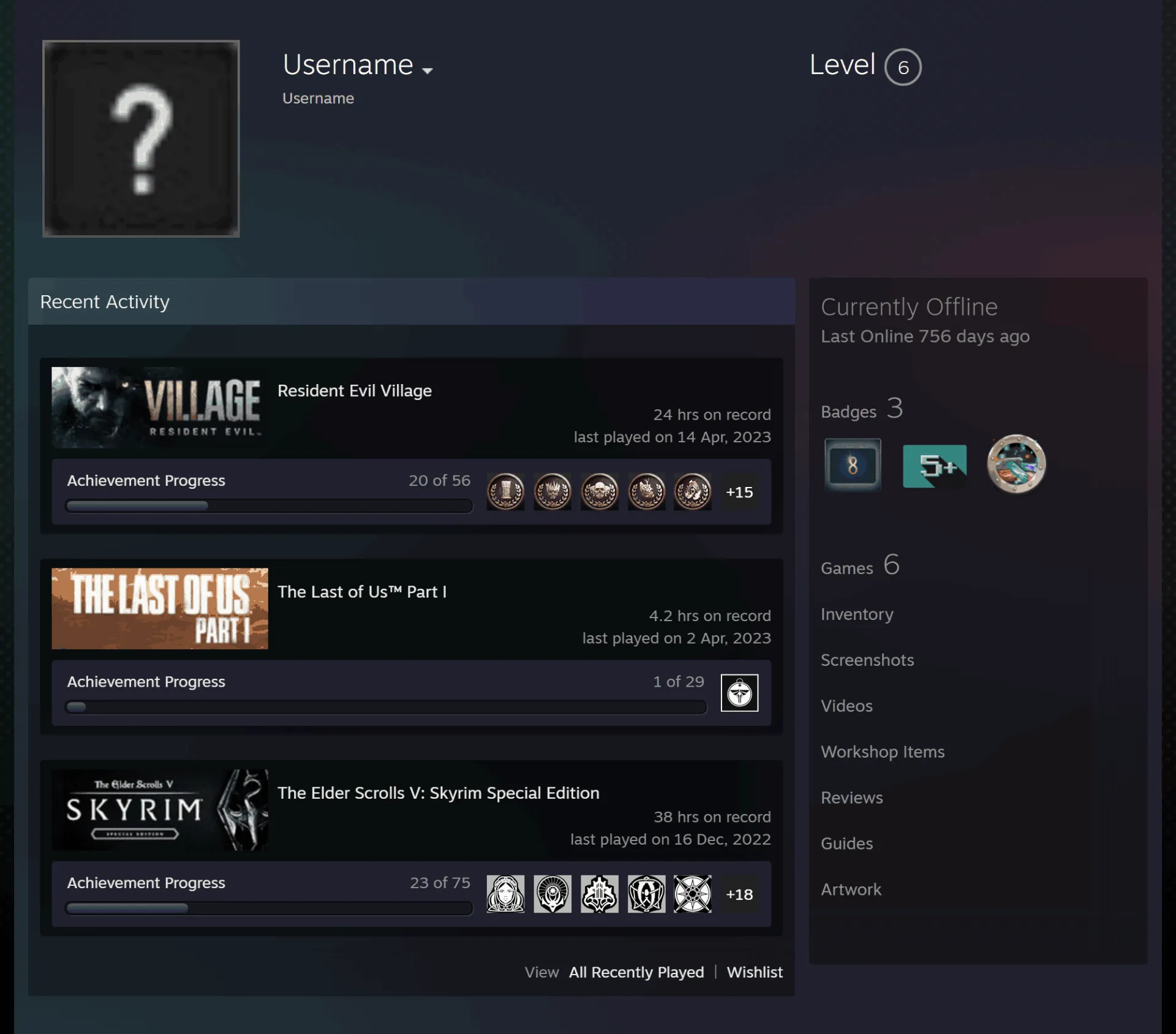Open the 5+ game collector badge
This screenshot has height=1034, width=1176.
click(935, 466)
